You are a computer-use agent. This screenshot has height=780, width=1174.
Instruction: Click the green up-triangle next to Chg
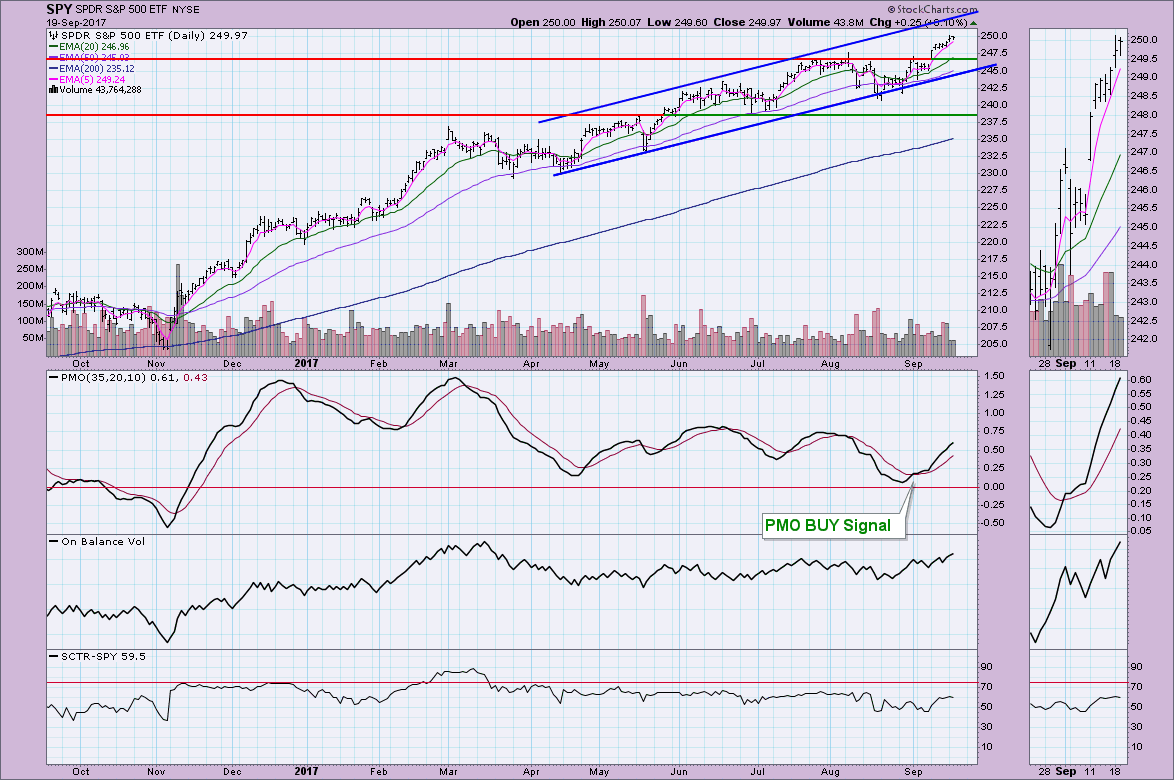(x=973, y=22)
